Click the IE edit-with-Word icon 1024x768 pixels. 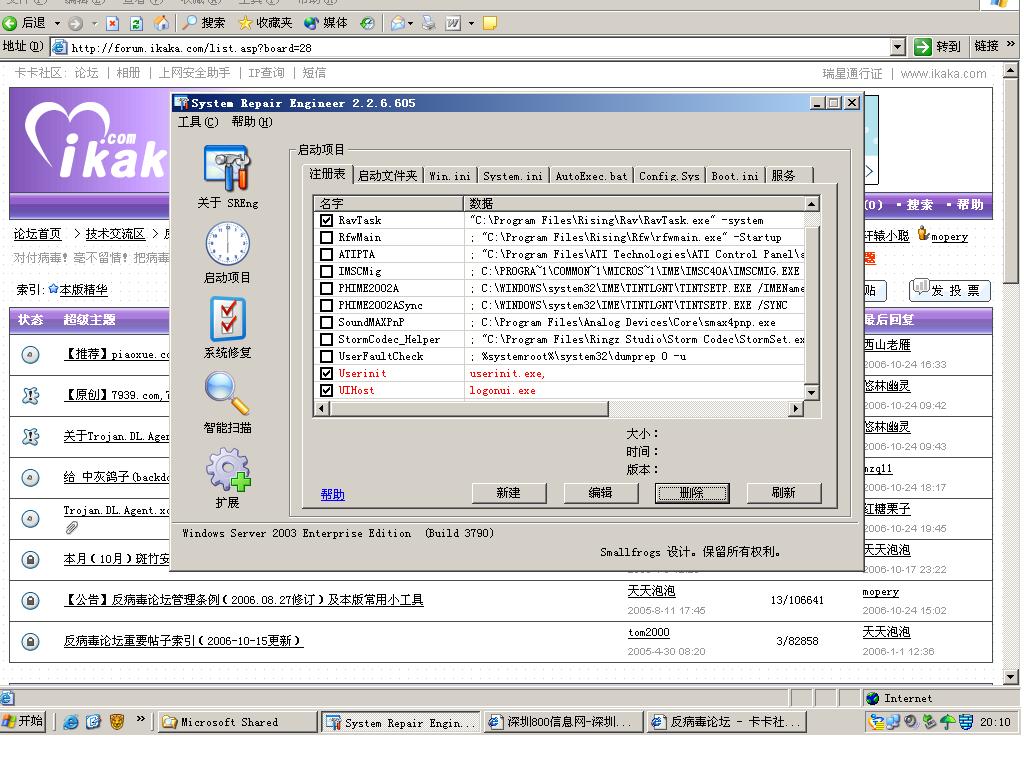[453, 24]
